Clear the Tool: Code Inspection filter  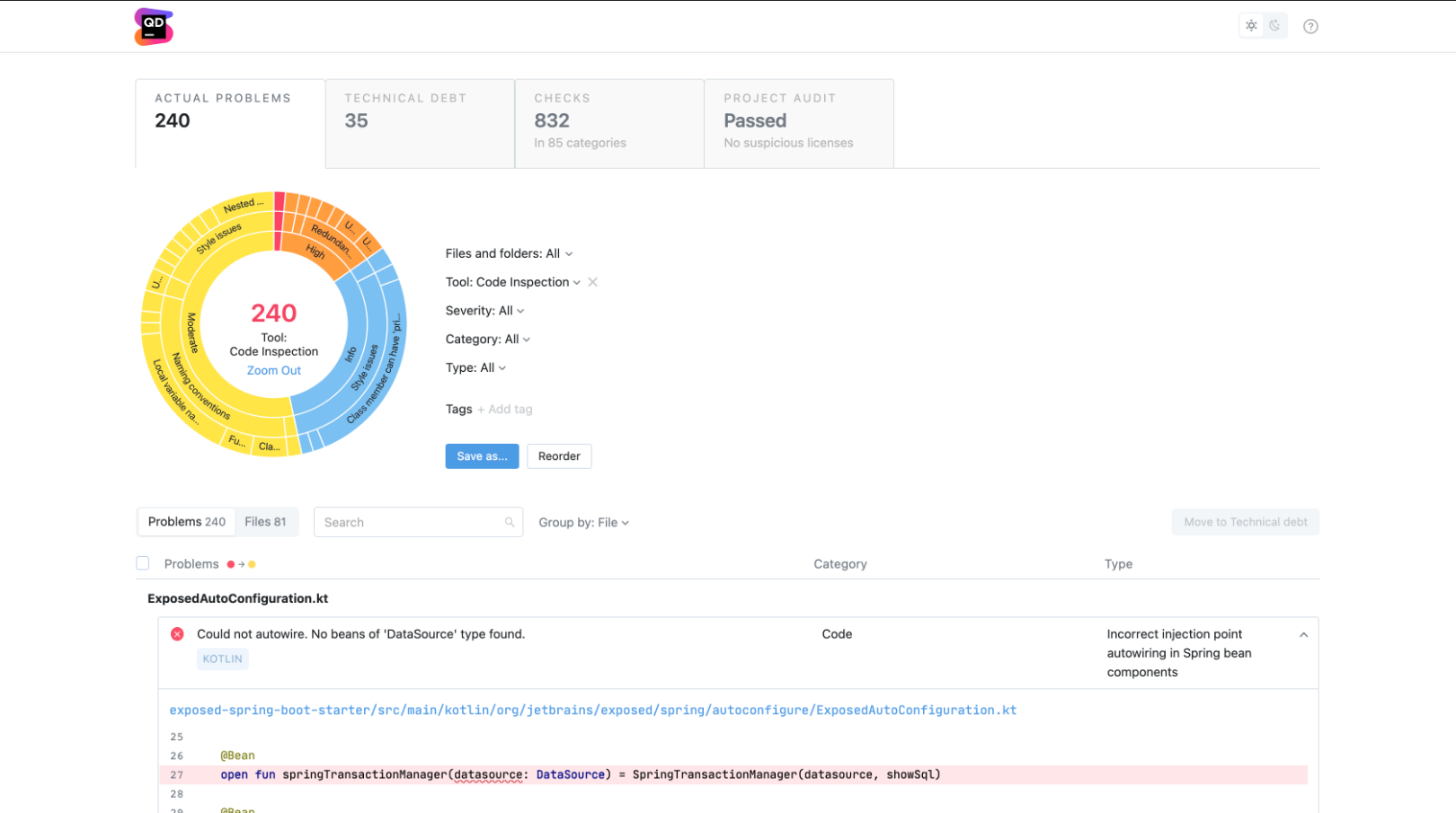(593, 282)
